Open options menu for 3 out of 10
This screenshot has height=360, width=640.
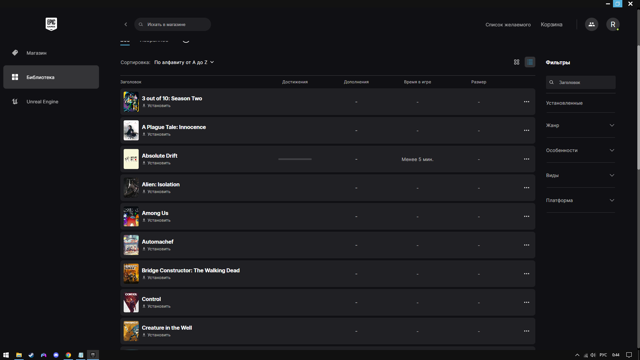(527, 102)
